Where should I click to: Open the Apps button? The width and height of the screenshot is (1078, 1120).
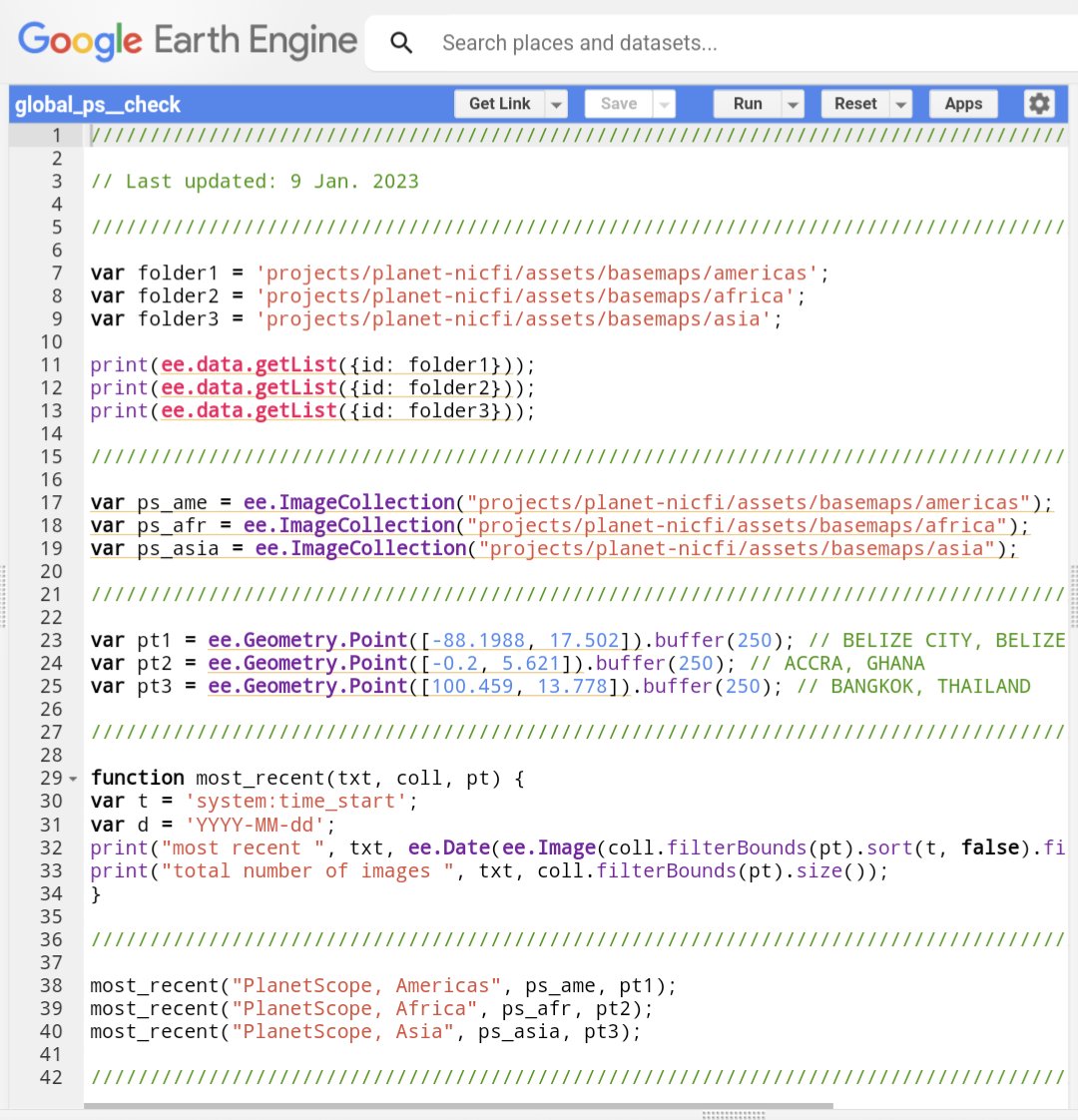(963, 104)
